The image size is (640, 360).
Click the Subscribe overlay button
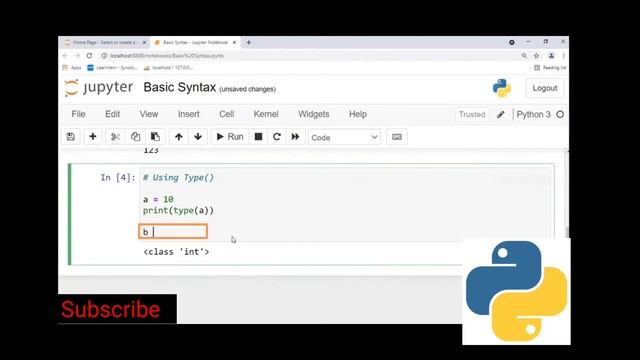coord(117,309)
